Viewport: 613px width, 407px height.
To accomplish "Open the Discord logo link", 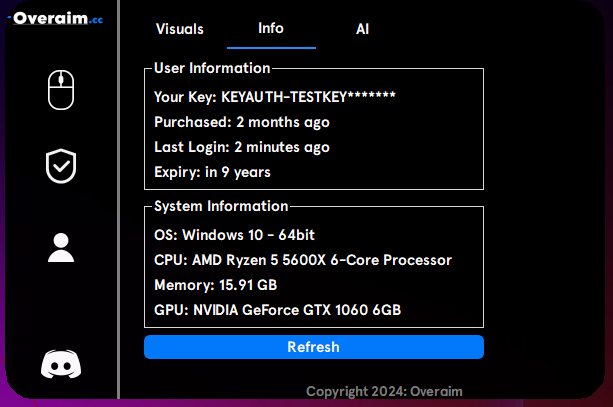I will click(61, 364).
